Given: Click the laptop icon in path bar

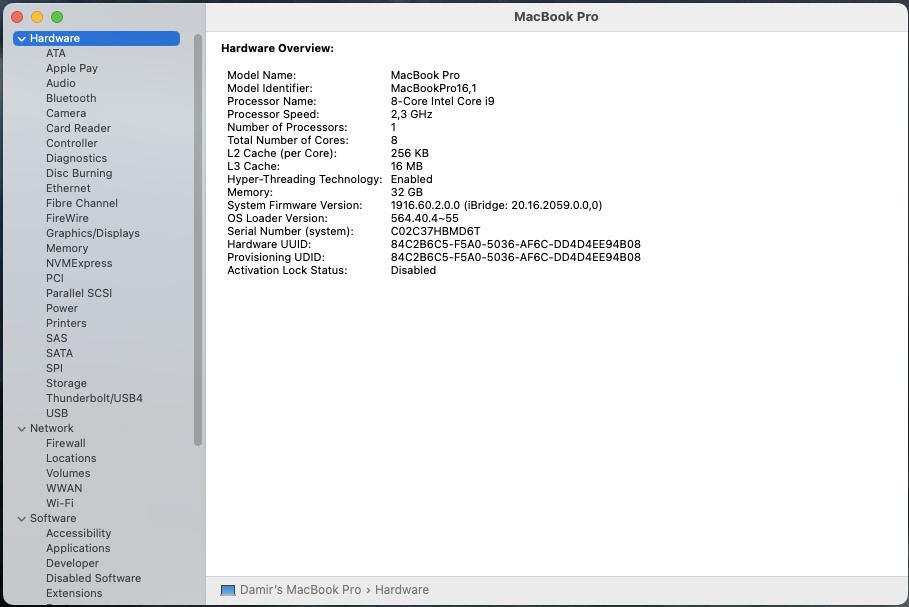Looking at the screenshot, I should [x=228, y=590].
